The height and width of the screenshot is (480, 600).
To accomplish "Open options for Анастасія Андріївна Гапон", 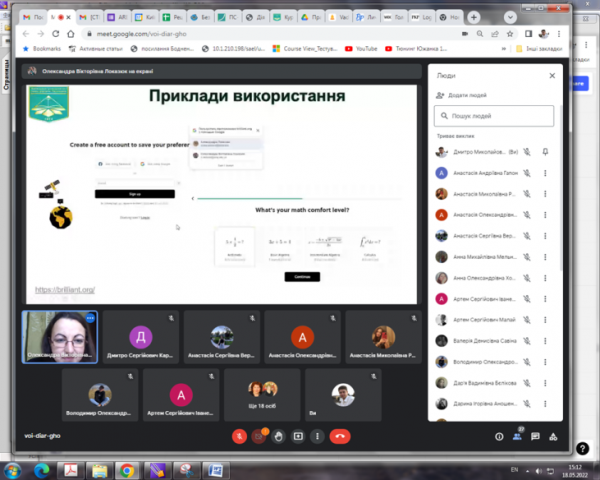I will [545, 173].
